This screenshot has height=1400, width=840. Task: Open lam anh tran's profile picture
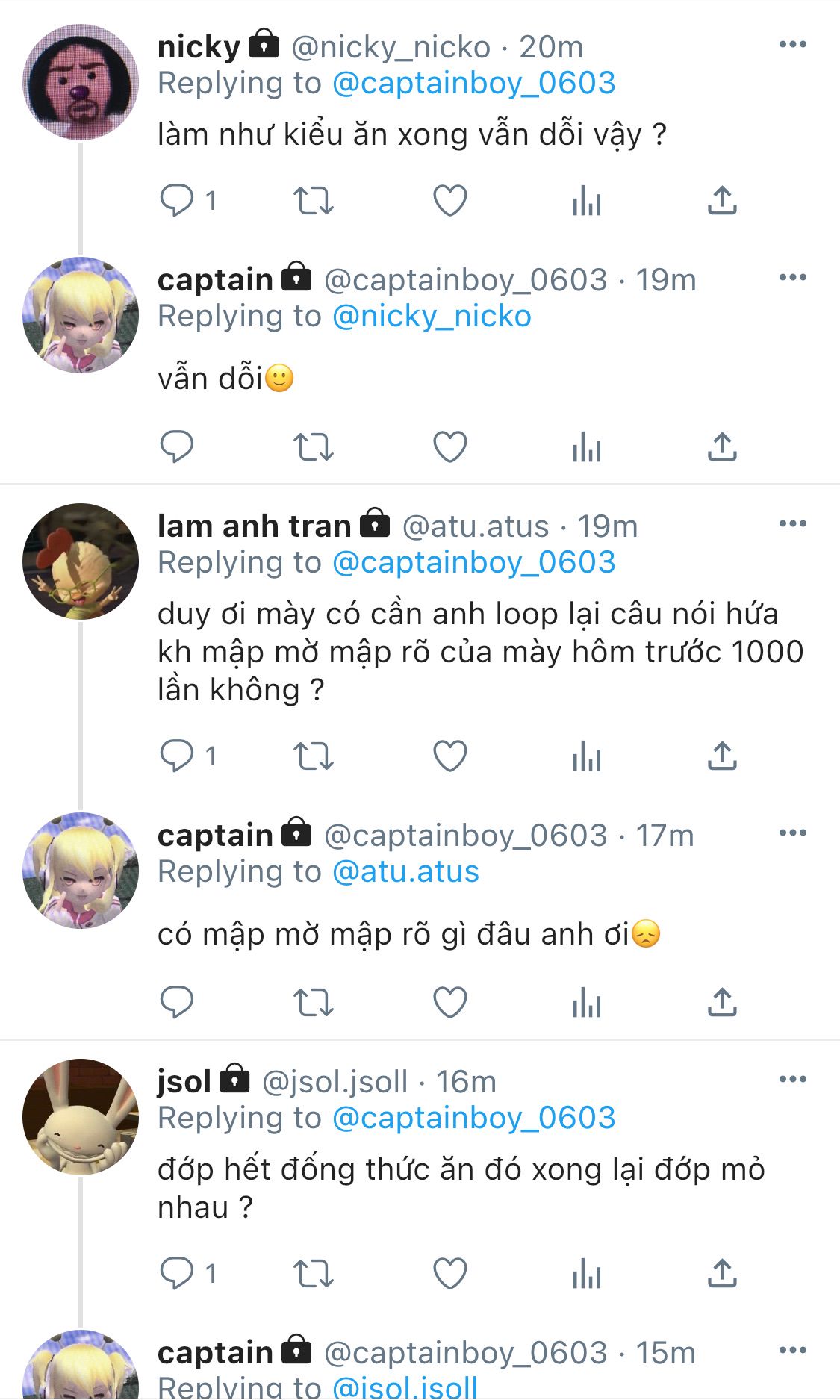81,561
